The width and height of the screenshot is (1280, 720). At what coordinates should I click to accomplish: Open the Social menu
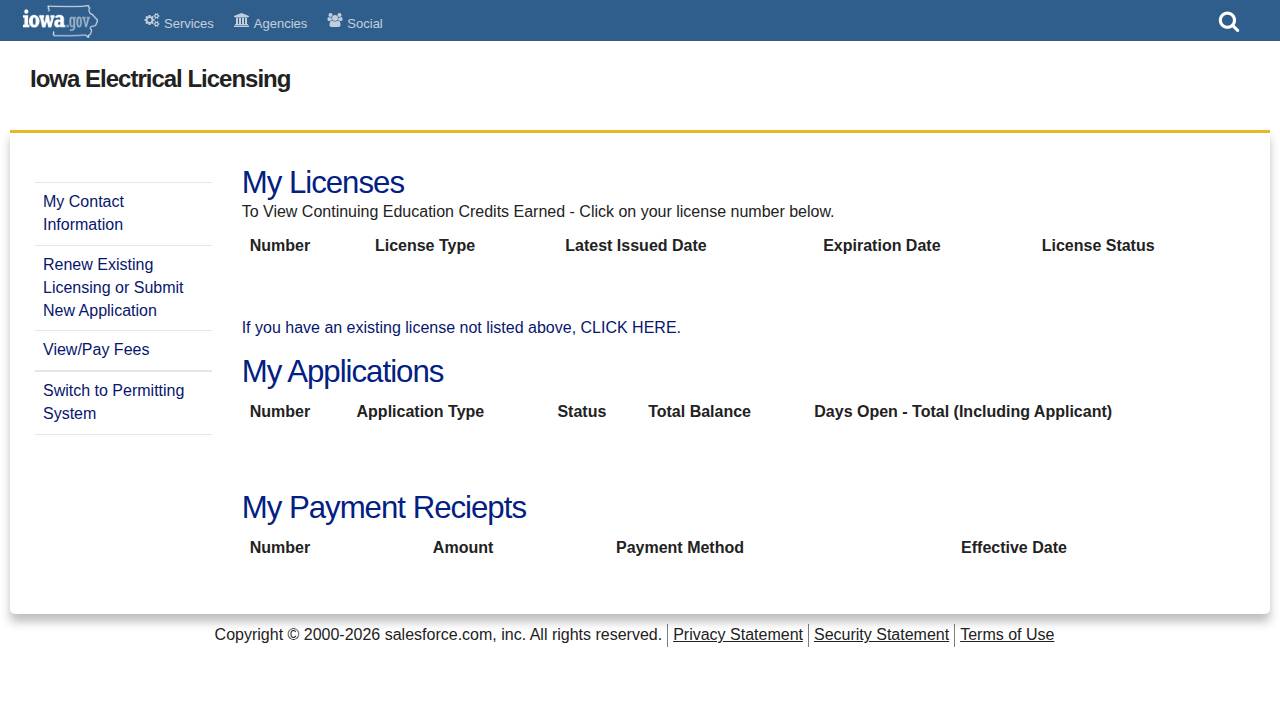(x=364, y=23)
